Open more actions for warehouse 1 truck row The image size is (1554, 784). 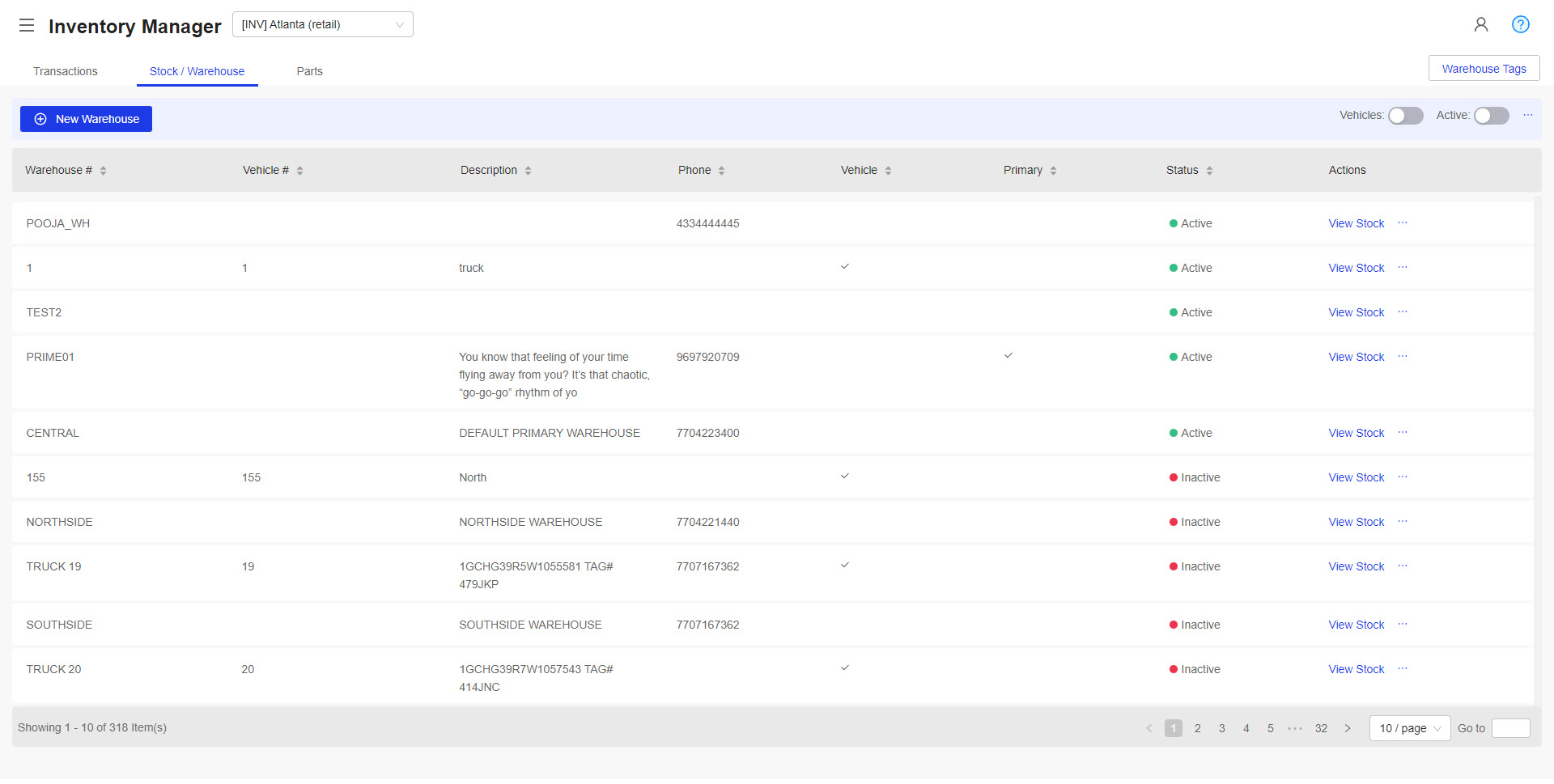1403,267
